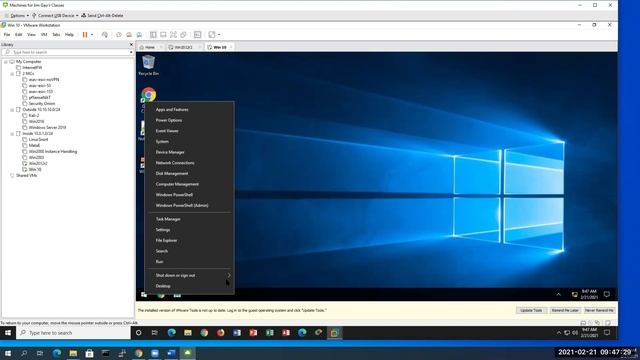The image size is (640, 360).
Task: Enter full screen mode in VMware
Action: pos(173,35)
